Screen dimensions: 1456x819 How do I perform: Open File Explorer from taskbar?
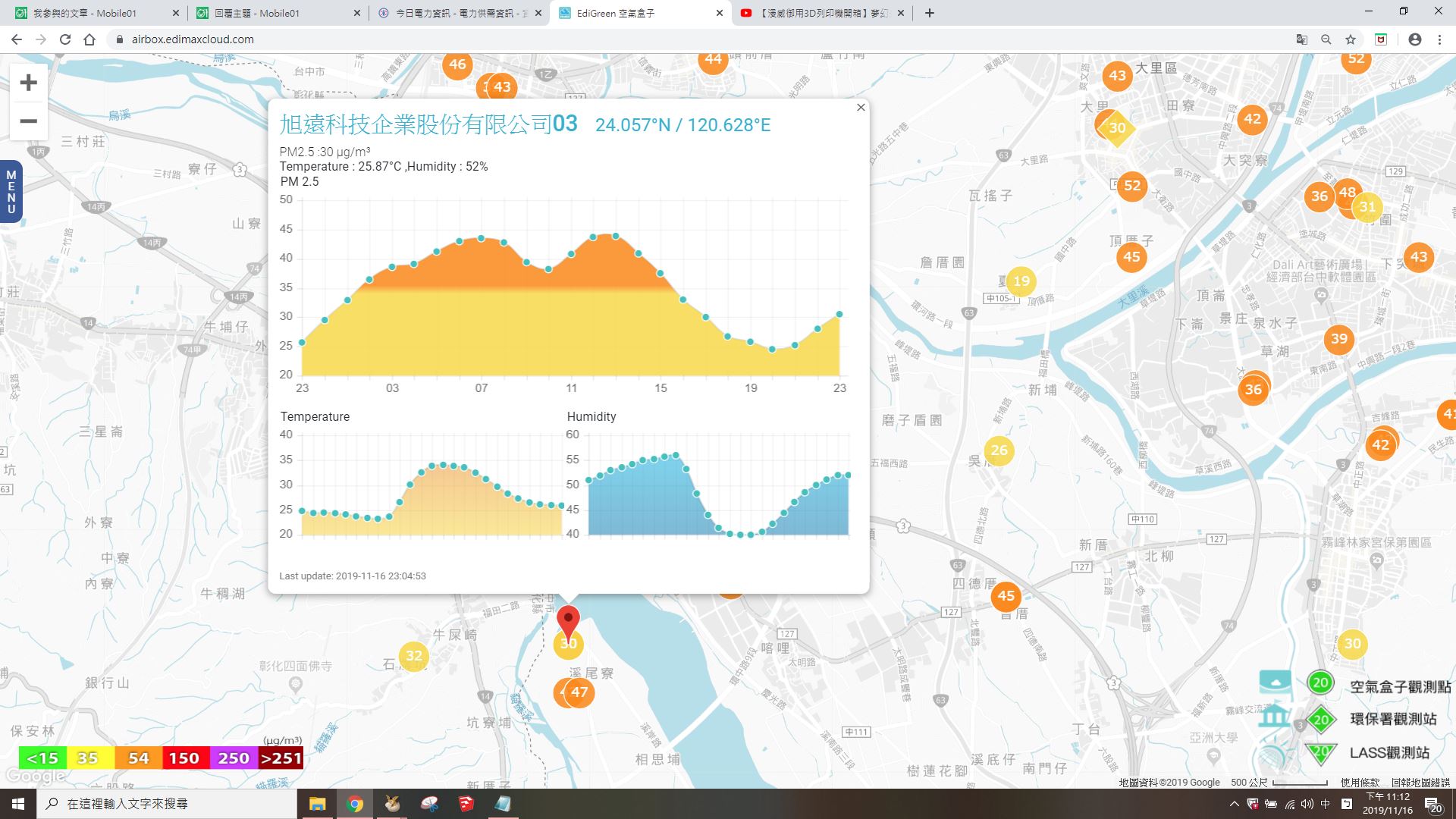pyautogui.click(x=317, y=804)
